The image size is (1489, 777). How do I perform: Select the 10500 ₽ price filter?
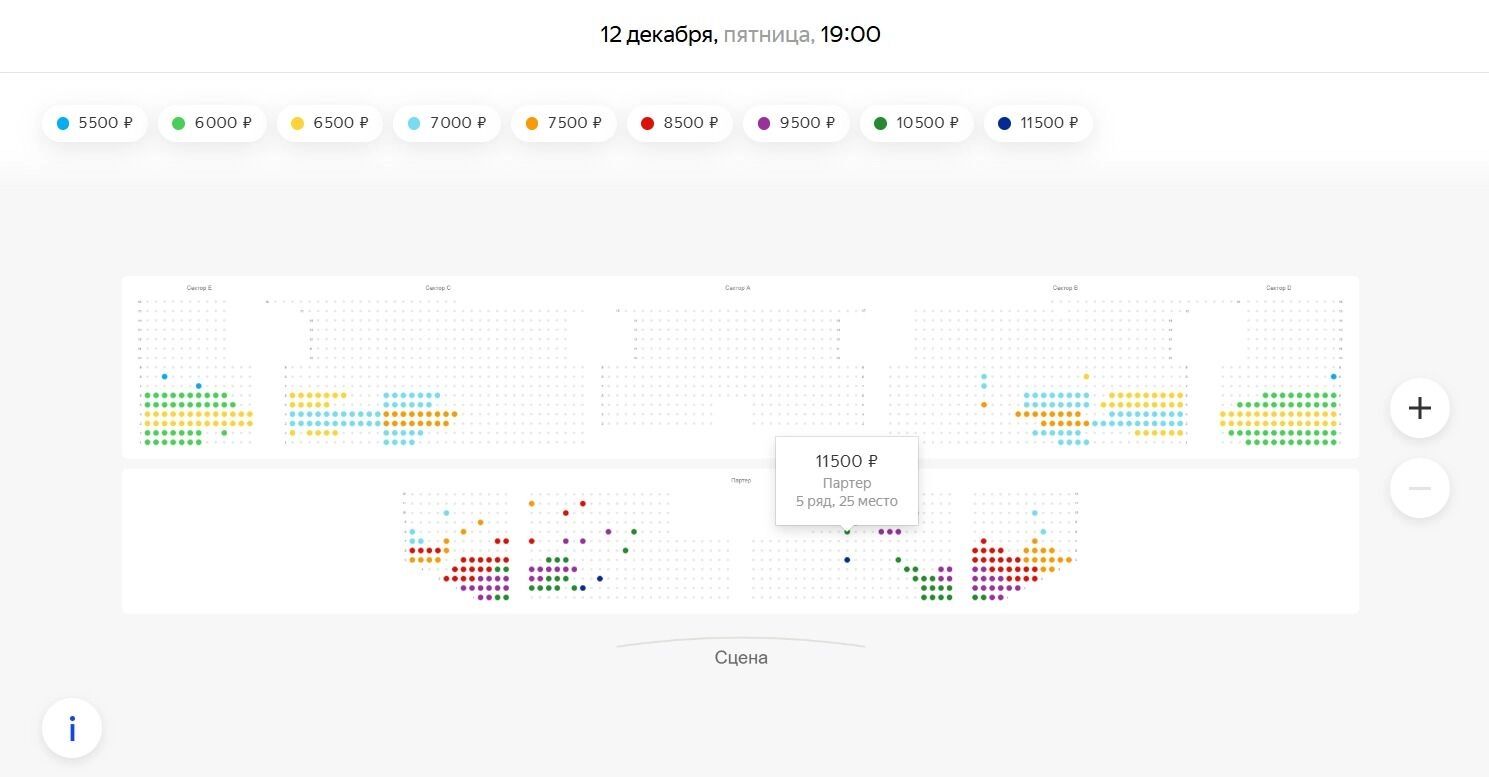pos(916,123)
